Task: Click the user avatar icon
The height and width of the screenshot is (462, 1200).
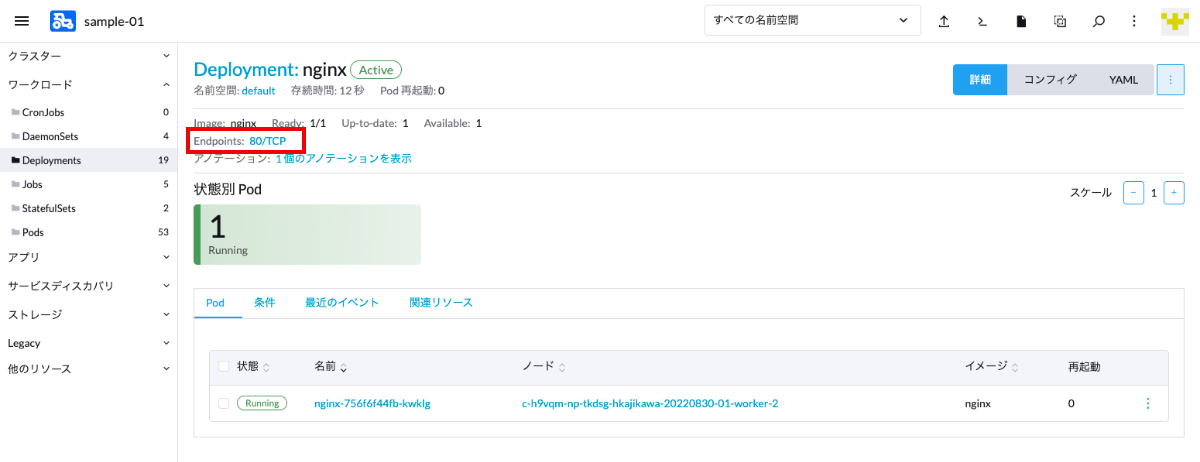Action: 1174,21
